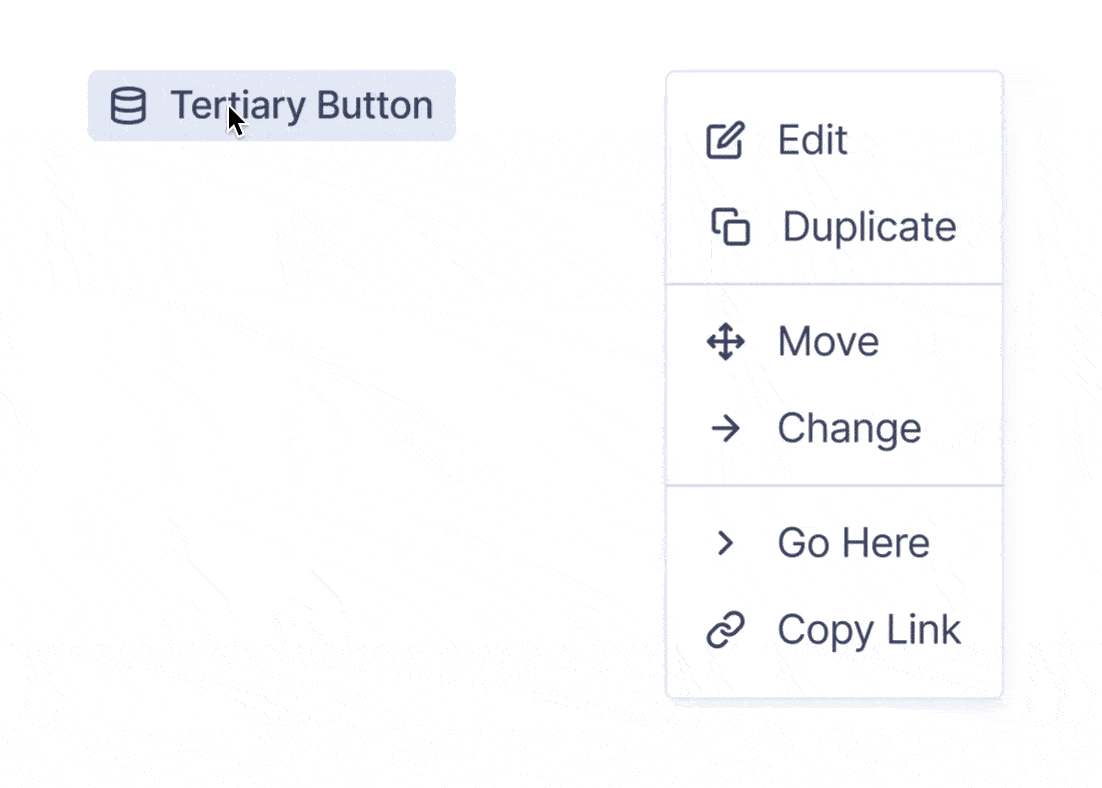Click the Tertiary Button text label
The width and height of the screenshot is (1102, 788).
(x=302, y=105)
